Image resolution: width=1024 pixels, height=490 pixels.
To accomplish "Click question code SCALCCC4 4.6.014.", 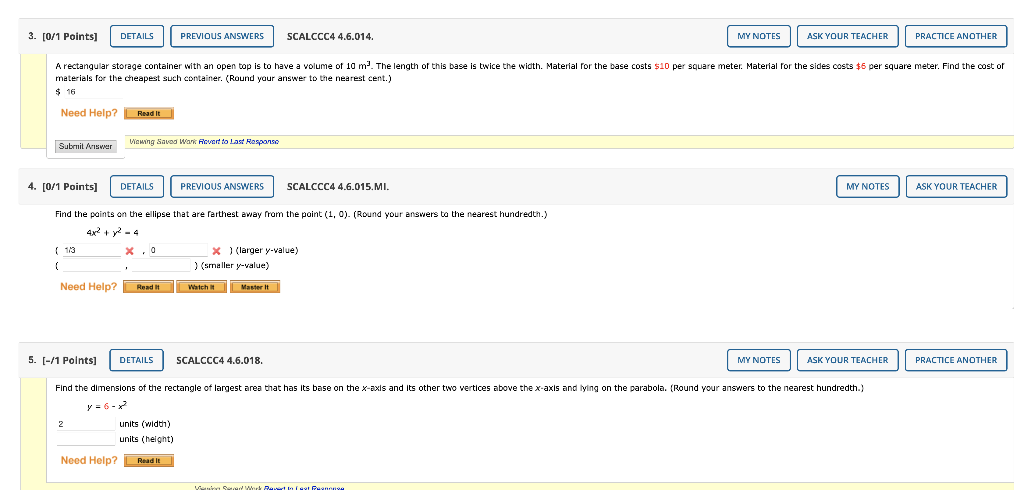I will (x=330, y=37).
